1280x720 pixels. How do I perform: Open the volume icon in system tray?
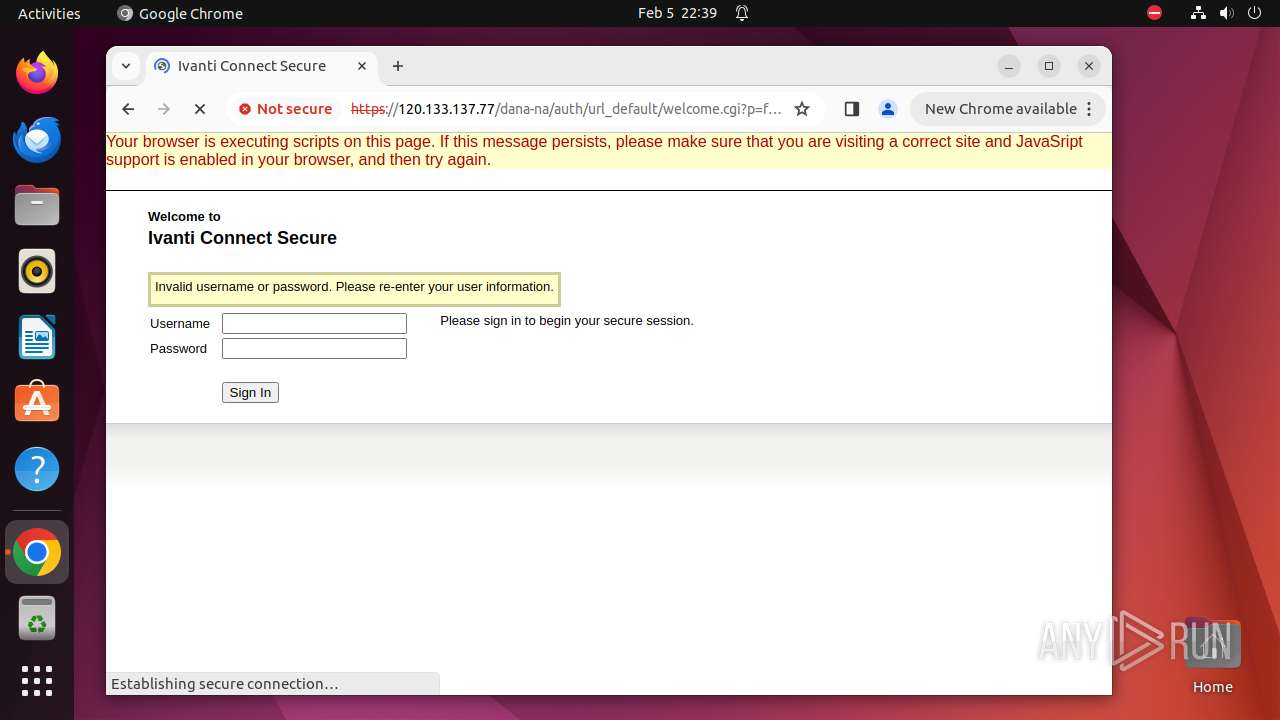tap(1226, 13)
